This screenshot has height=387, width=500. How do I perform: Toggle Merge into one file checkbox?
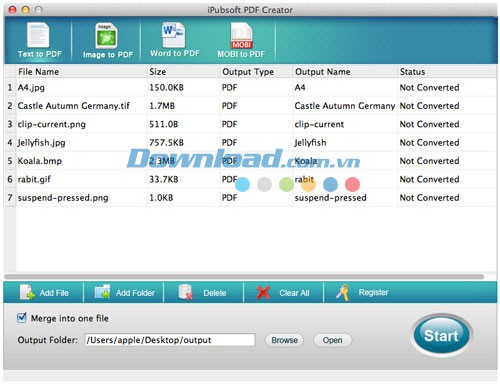tap(22, 317)
